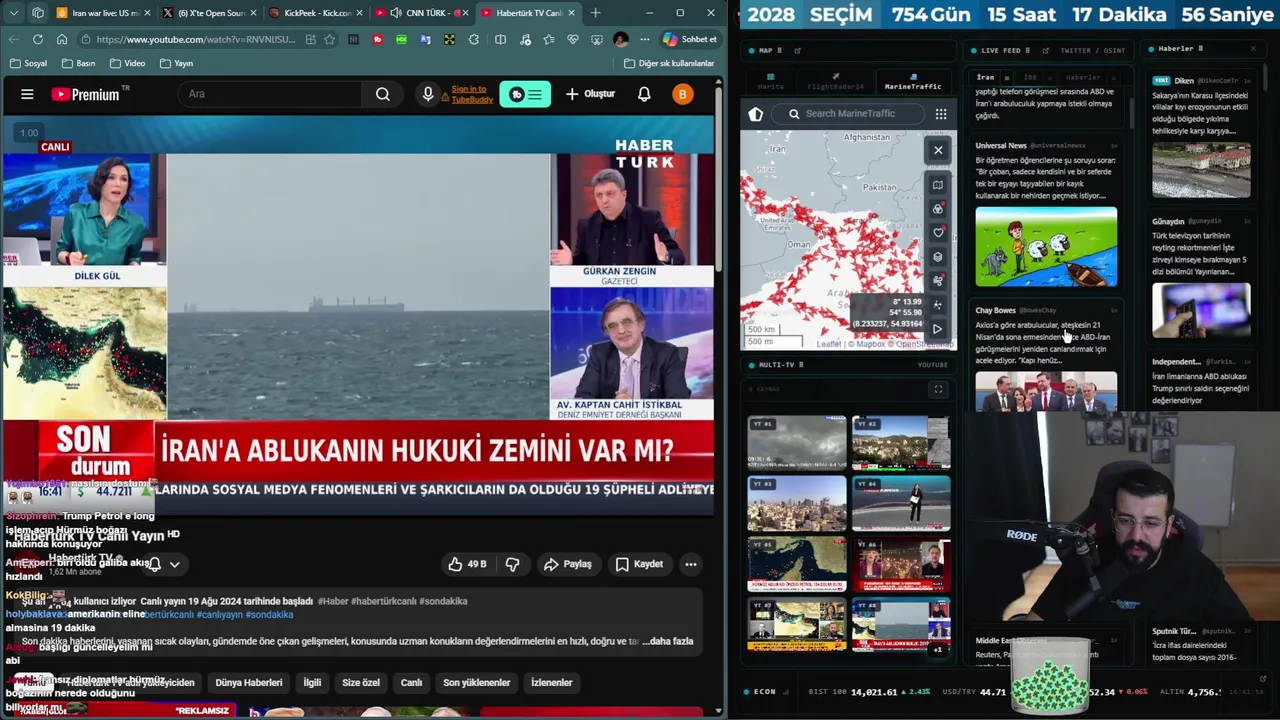The image size is (1280, 720).
Task: Open the Sosyal bookmarks folder
Action: pos(28,63)
